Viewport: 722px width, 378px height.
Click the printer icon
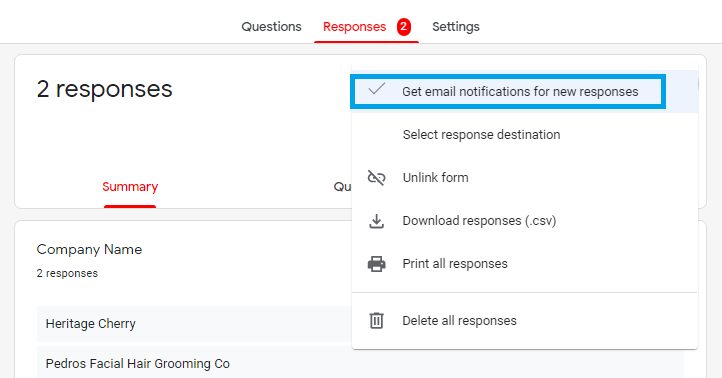tap(376, 264)
